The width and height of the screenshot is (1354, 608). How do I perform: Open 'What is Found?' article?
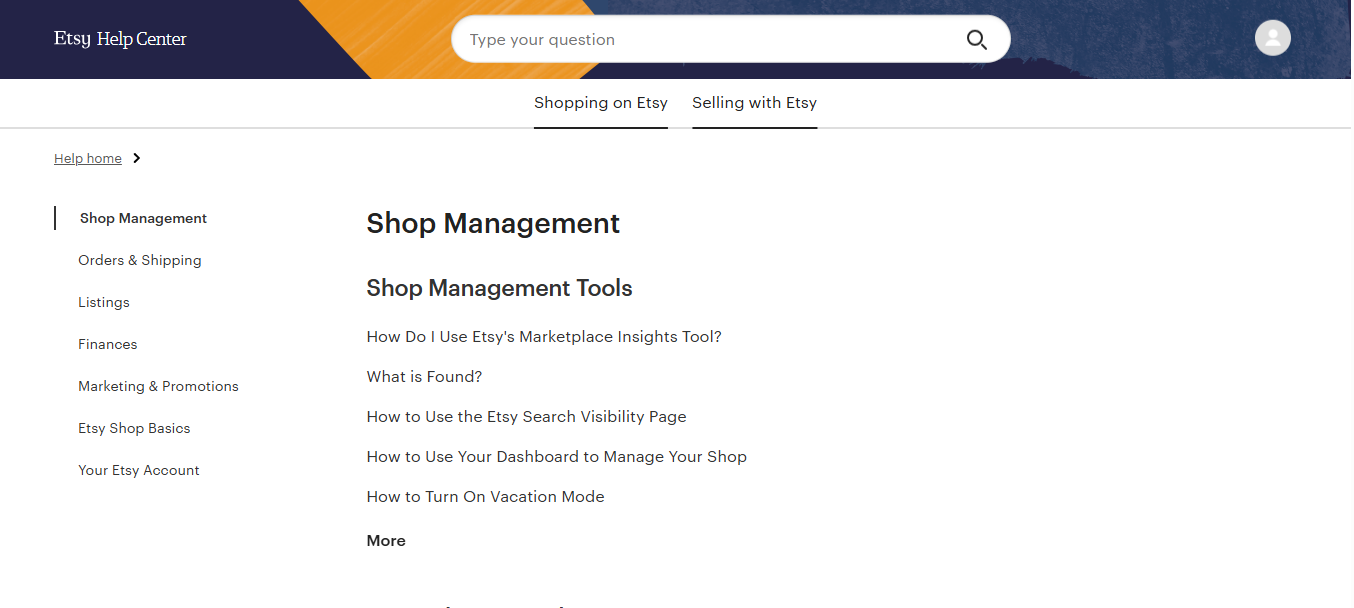(x=424, y=377)
